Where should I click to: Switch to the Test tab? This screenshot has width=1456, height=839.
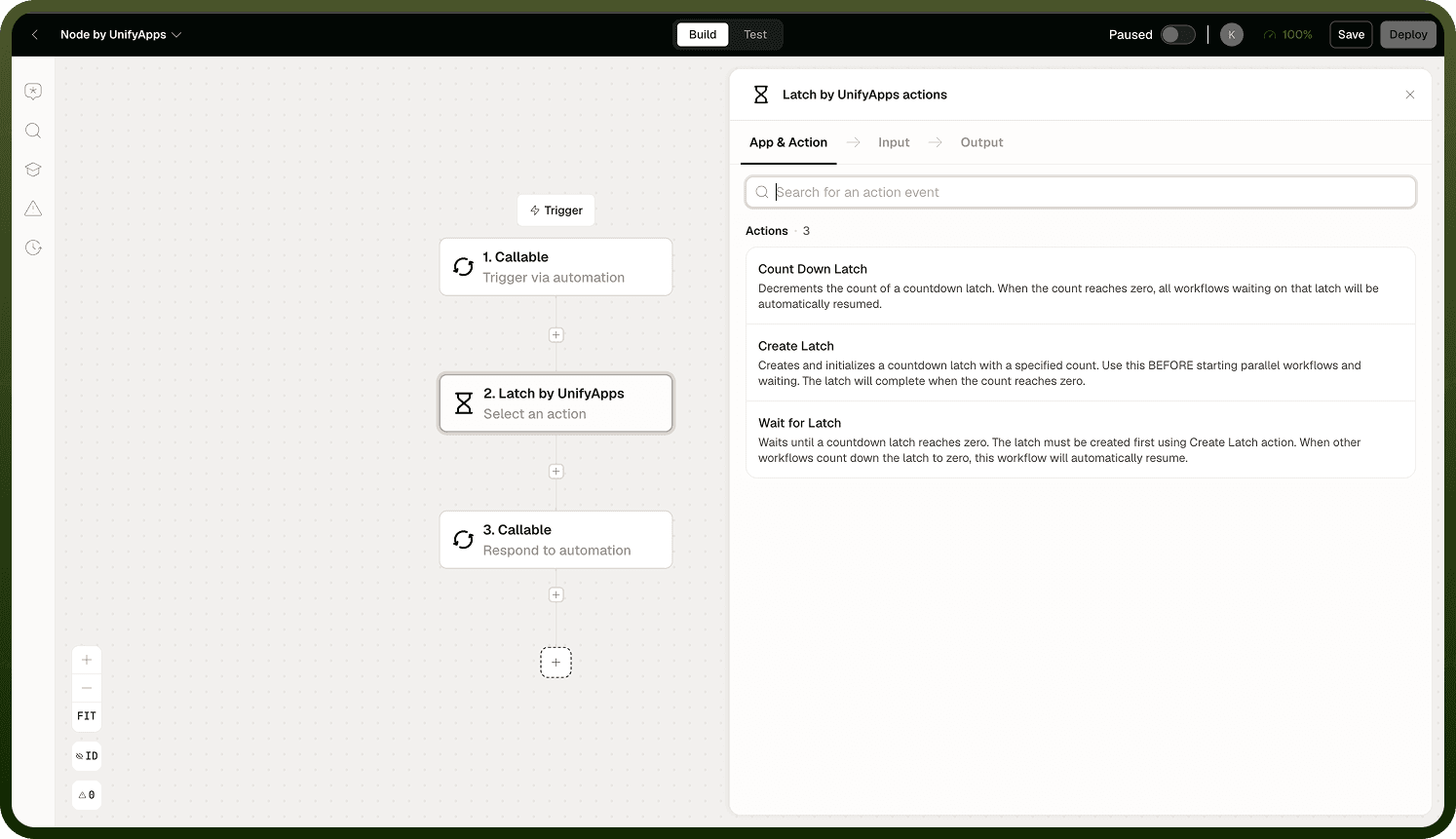point(755,35)
